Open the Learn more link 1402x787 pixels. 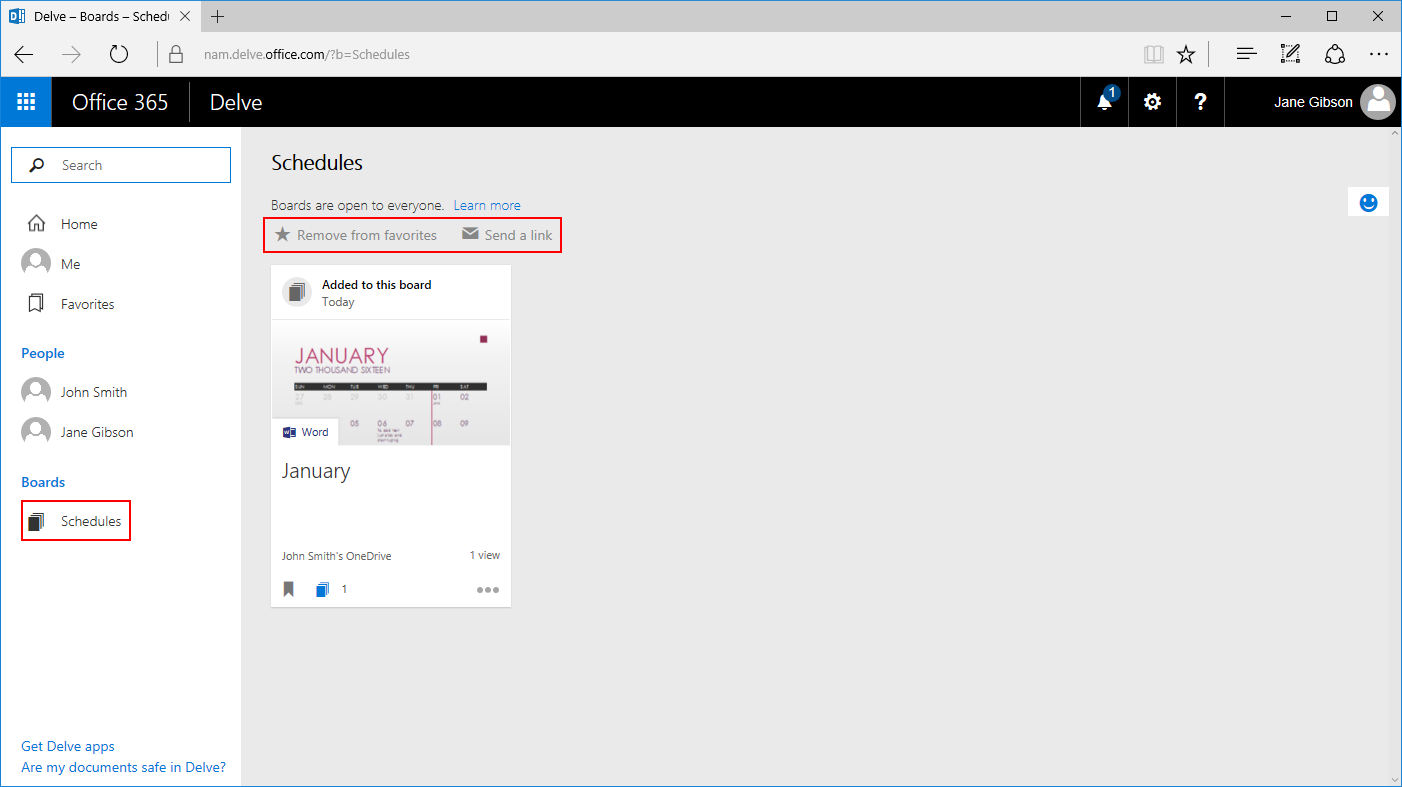pos(487,205)
